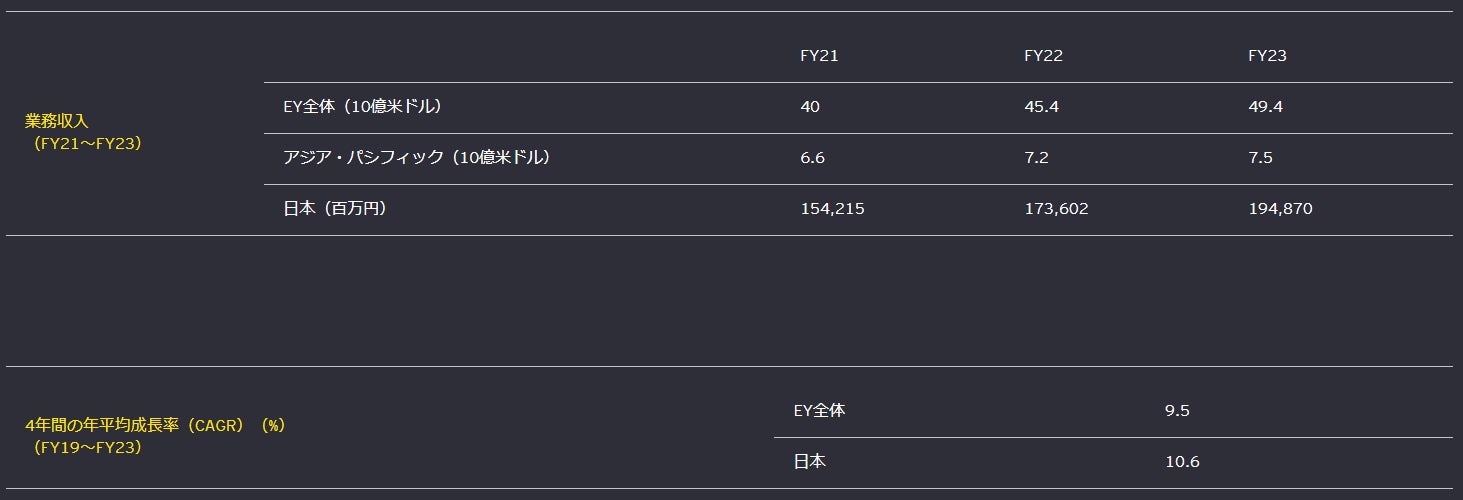
Task: Select the FY22 column header
Action: click(1043, 56)
